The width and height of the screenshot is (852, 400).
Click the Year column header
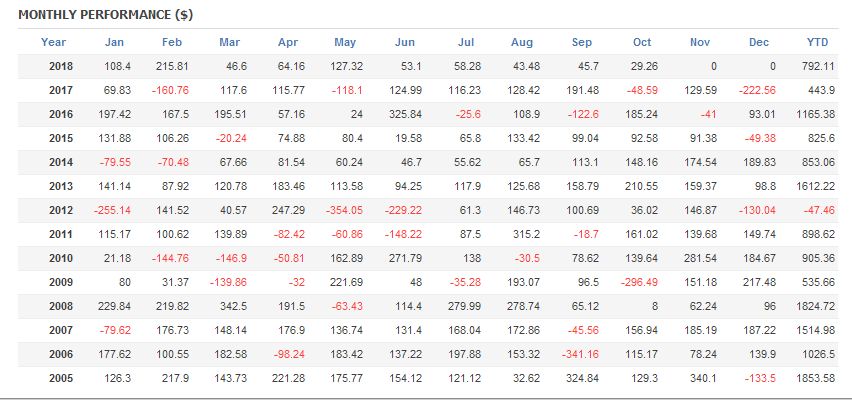click(x=54, y=42)
